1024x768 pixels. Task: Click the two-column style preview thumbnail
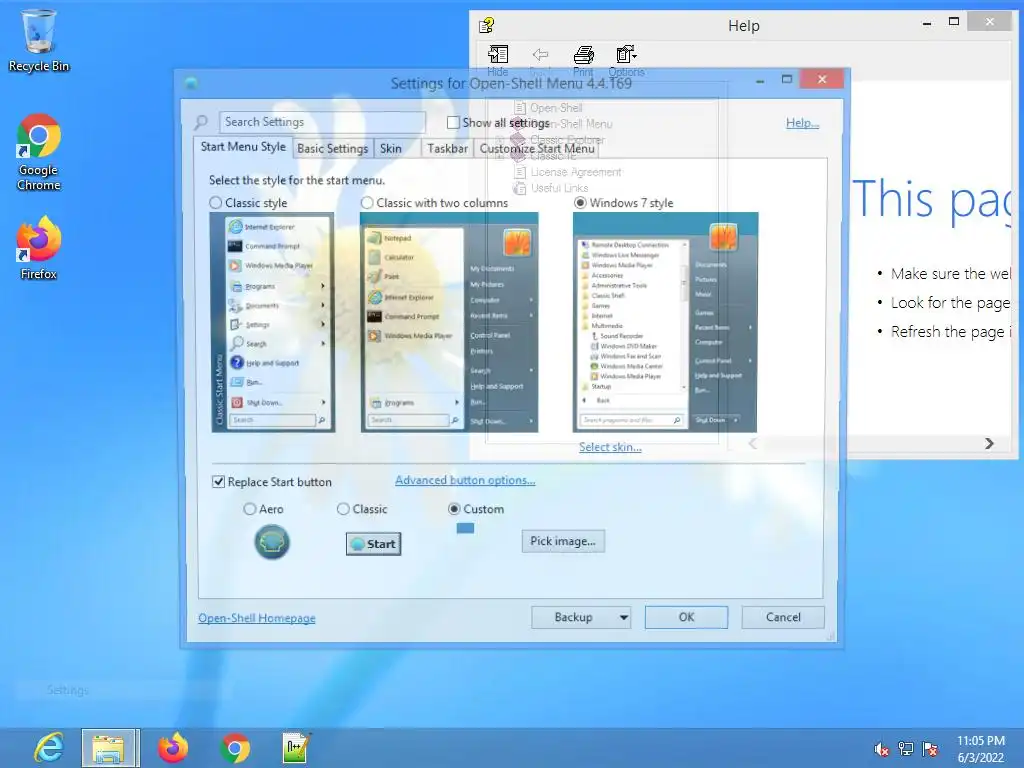point(449,323)
